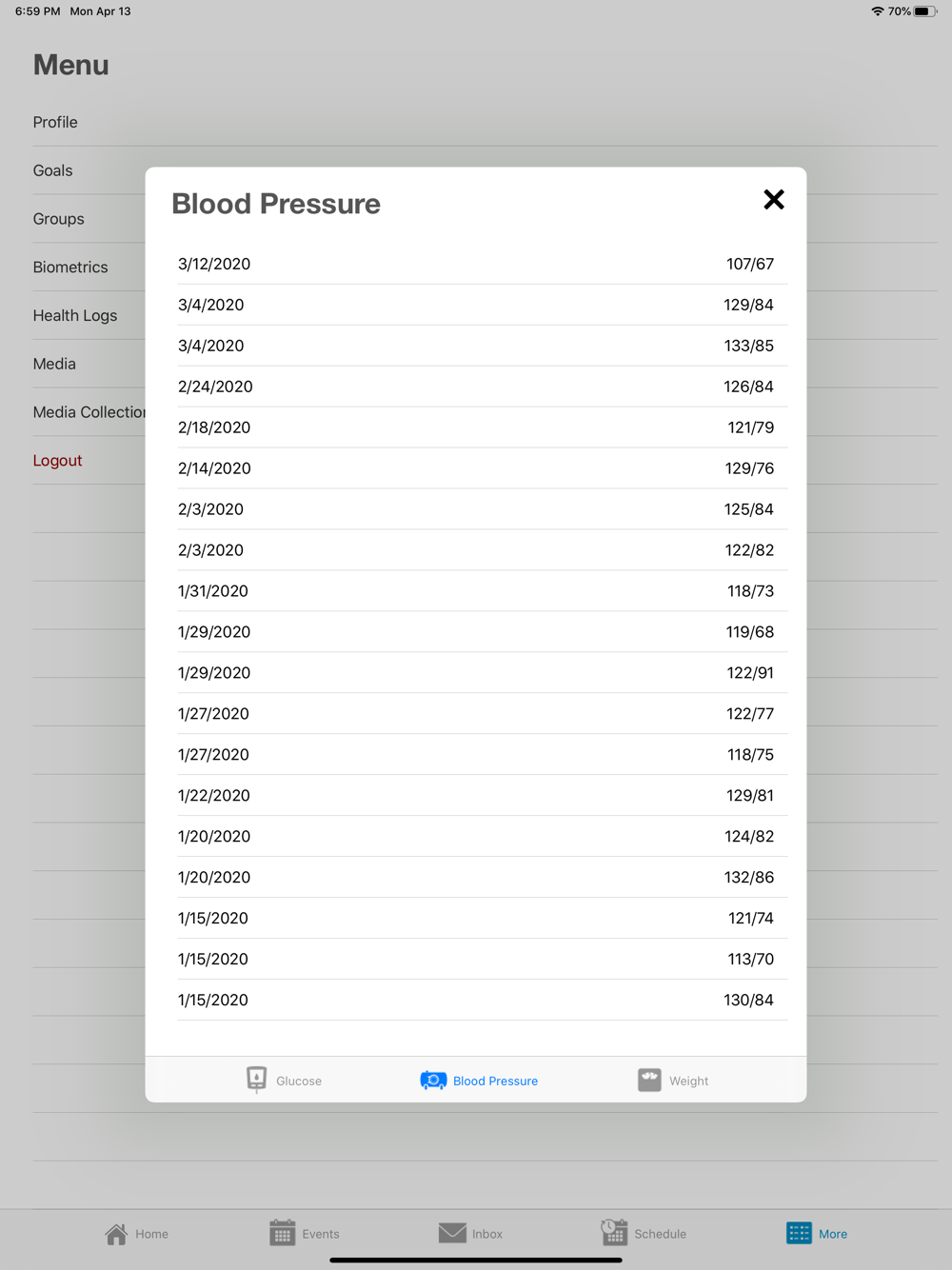Screen dimensions: 952x1270
Task: Tap the Weight scale icon
Action: pyautogui.click(x=649, y=1080)
